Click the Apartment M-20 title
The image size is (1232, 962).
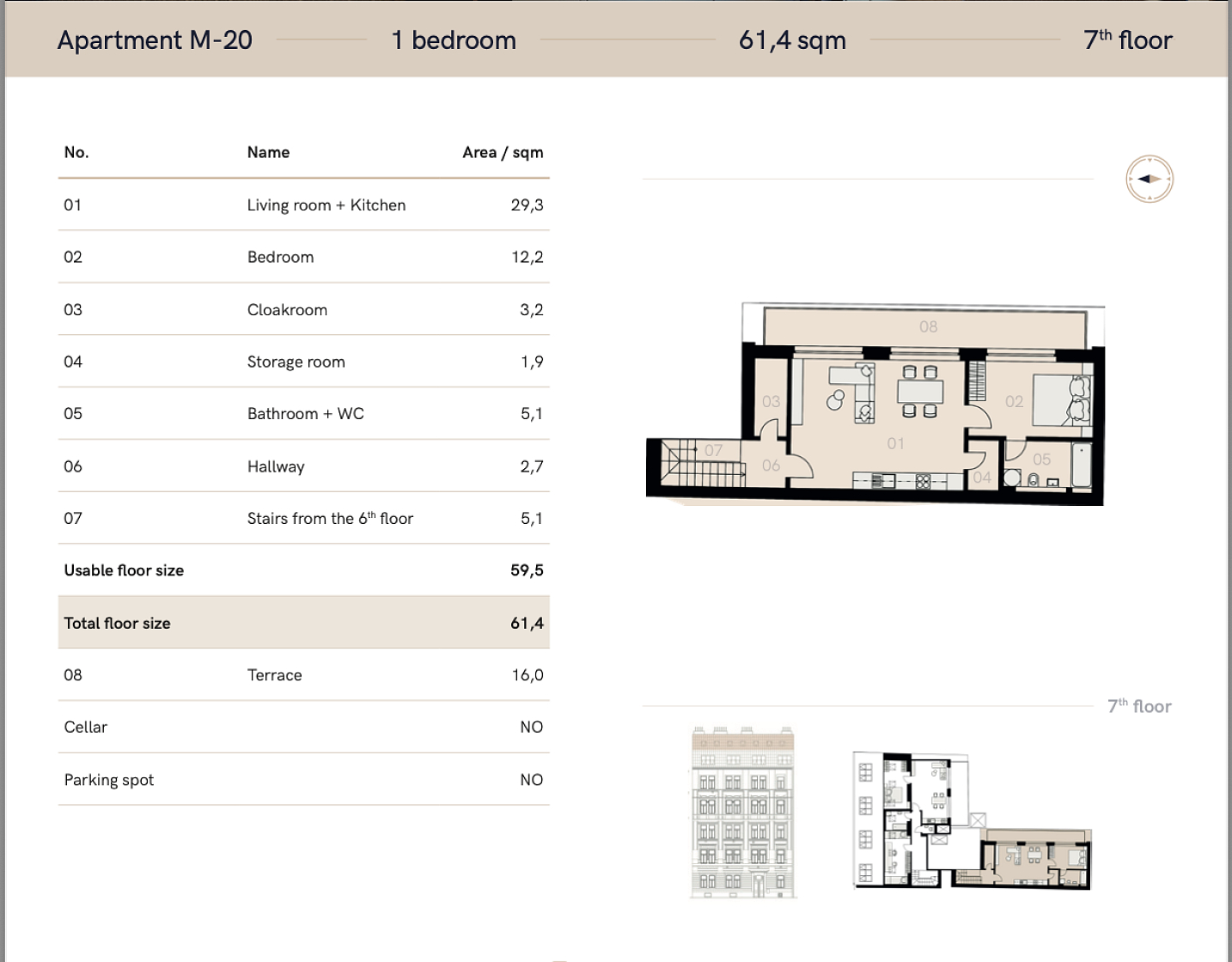click(x=155, y=40)
